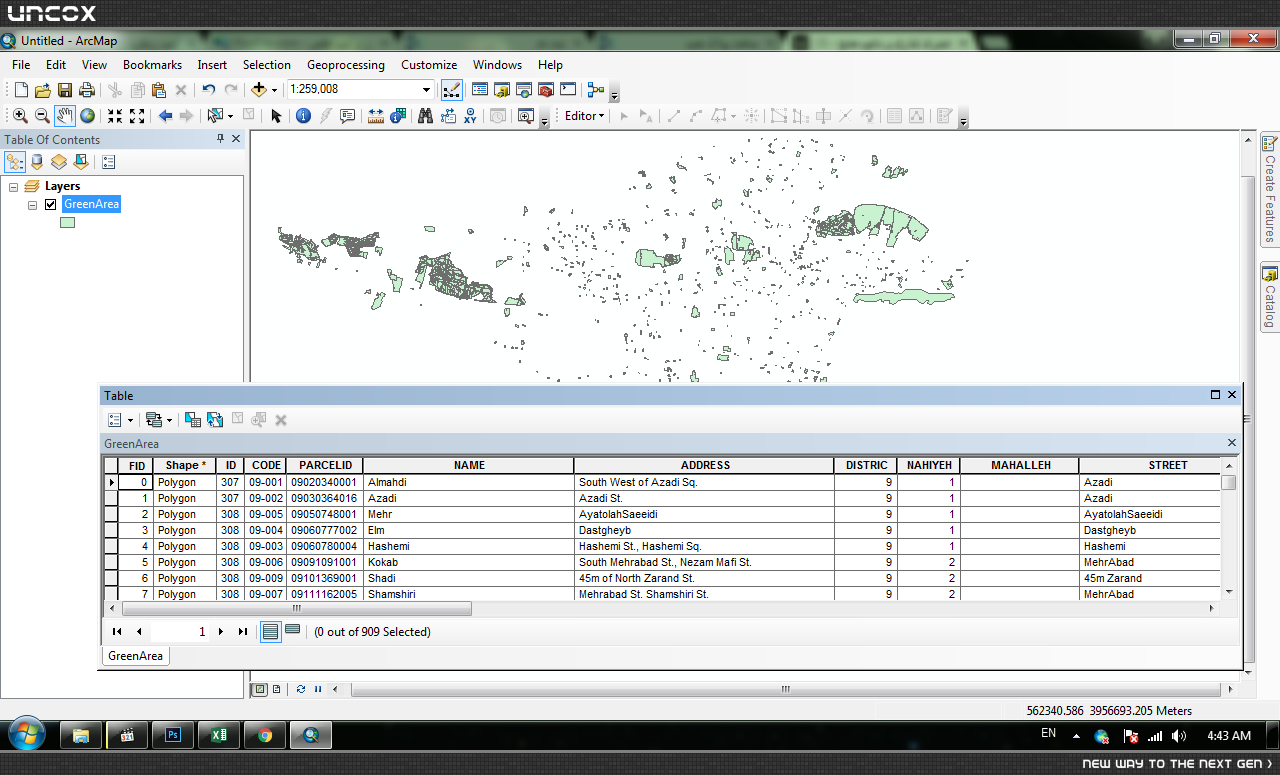
Task: Undo the last action
Action: pyautogui.click(x=208, y=89)
